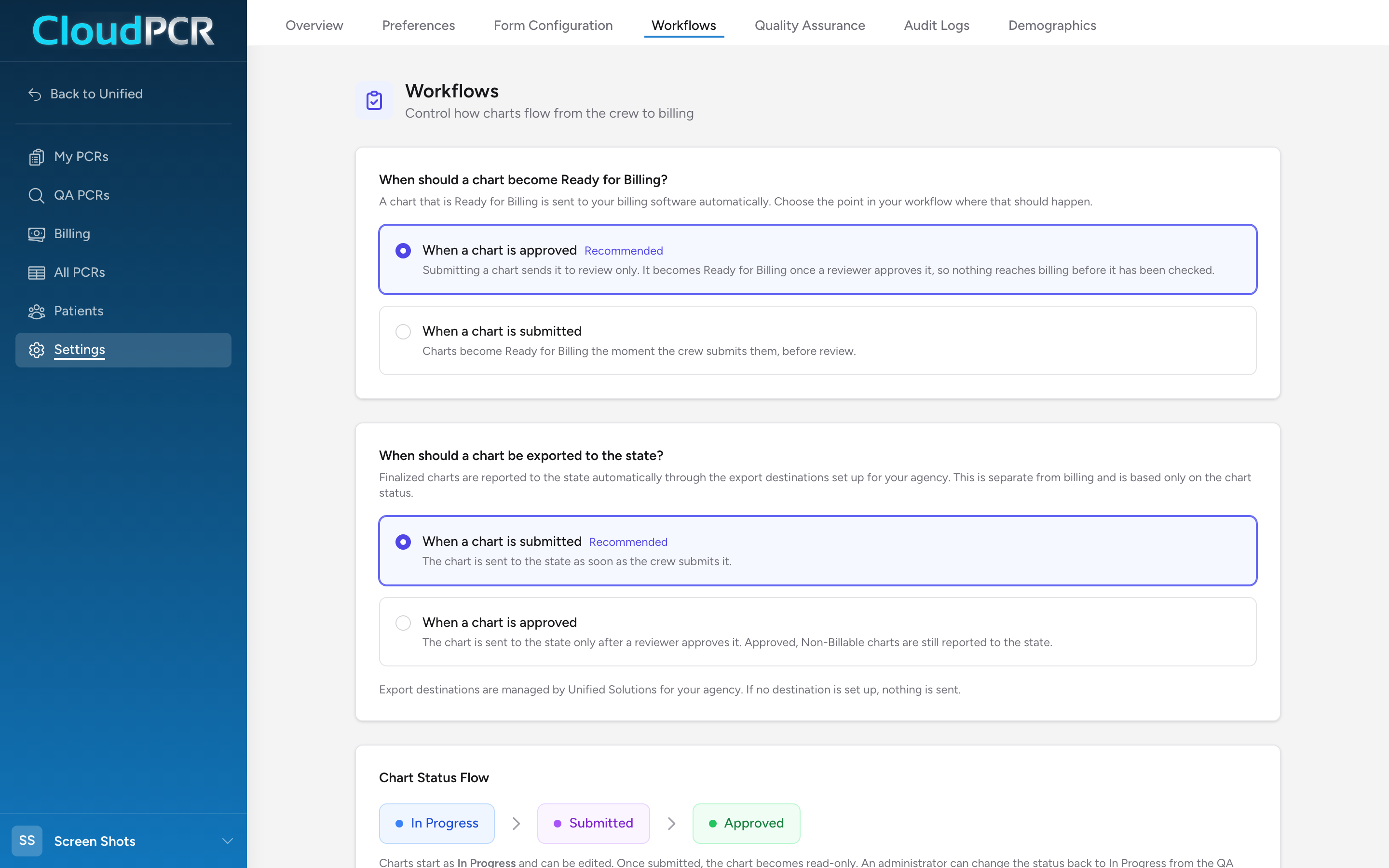Click the Back to Unified arrow icon

click(35, 94)
